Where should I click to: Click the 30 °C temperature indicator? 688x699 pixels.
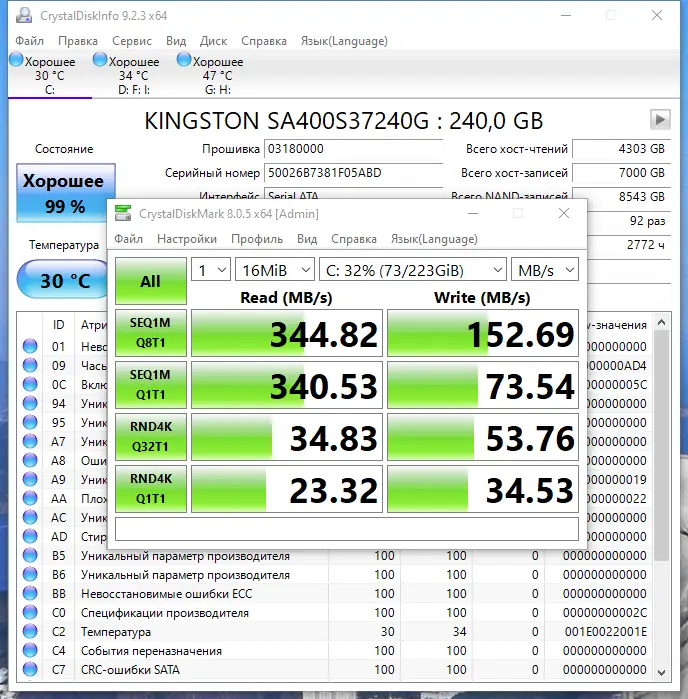tap(63, 280)
